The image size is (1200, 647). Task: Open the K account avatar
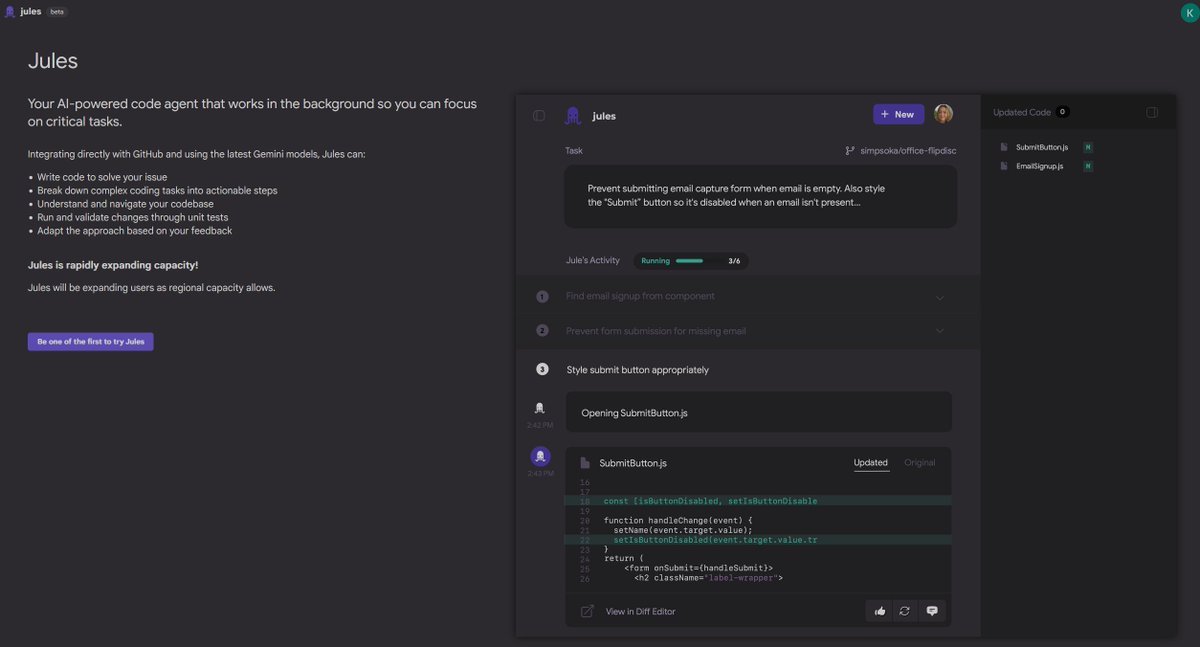coord(1189,12)
